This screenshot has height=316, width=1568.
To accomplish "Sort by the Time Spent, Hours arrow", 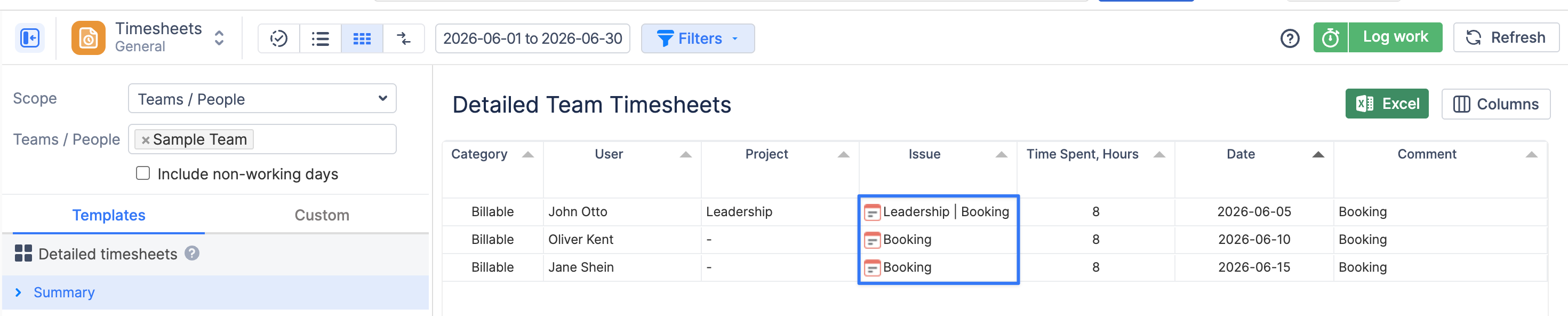I will (x=1159, y=155).
